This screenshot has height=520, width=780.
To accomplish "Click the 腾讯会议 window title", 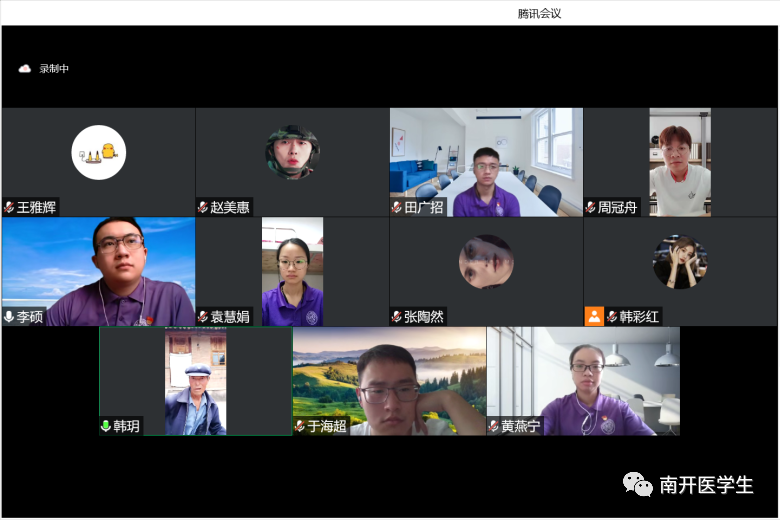I will 539,13.
